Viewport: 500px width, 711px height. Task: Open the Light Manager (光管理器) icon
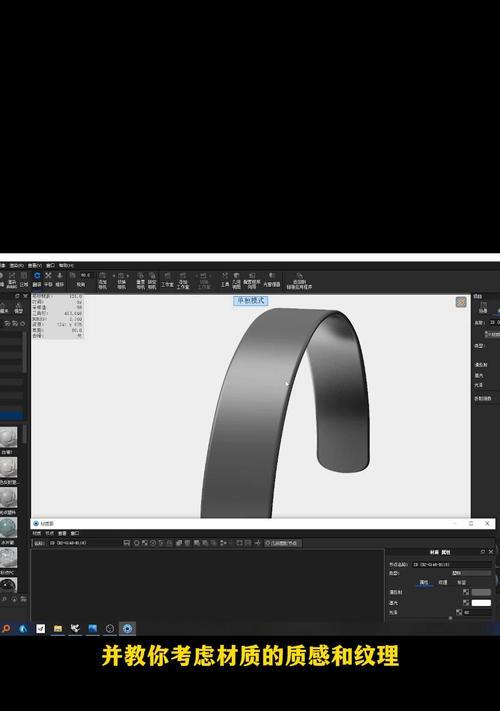click(272, 279)
